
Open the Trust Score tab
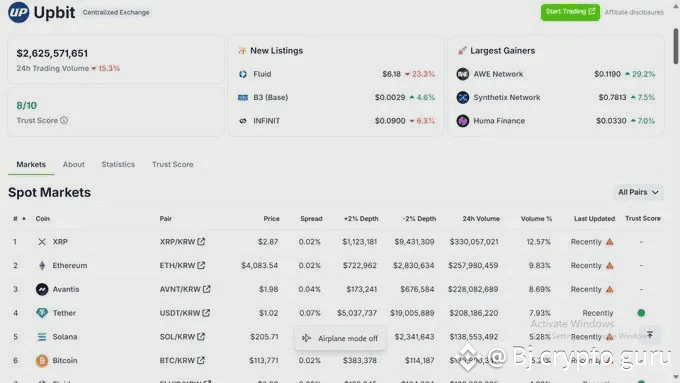pyautogui.click(x=173, y=164)
